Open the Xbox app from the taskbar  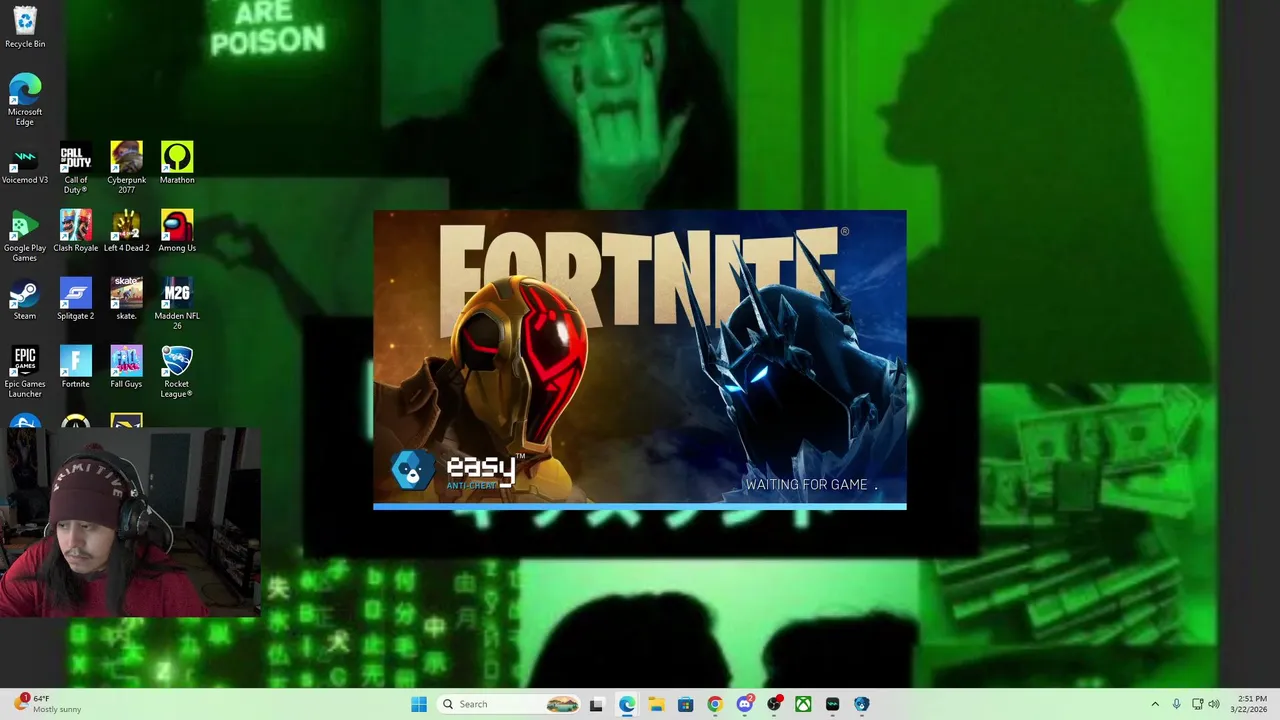803,704
